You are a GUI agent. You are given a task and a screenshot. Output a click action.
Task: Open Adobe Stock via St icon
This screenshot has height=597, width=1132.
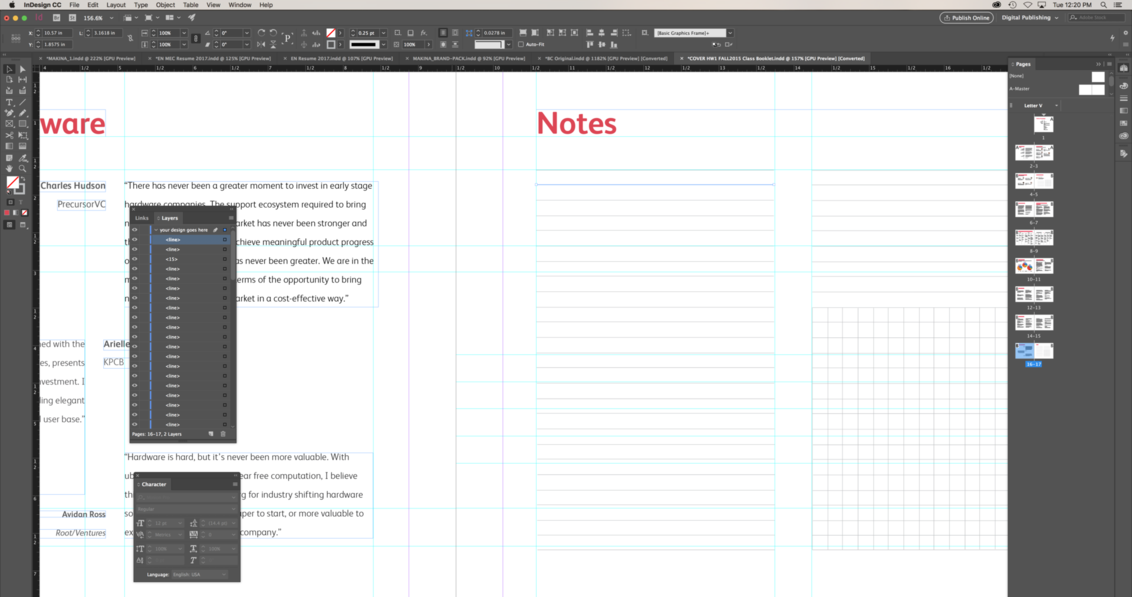click(x=72, y=17)
